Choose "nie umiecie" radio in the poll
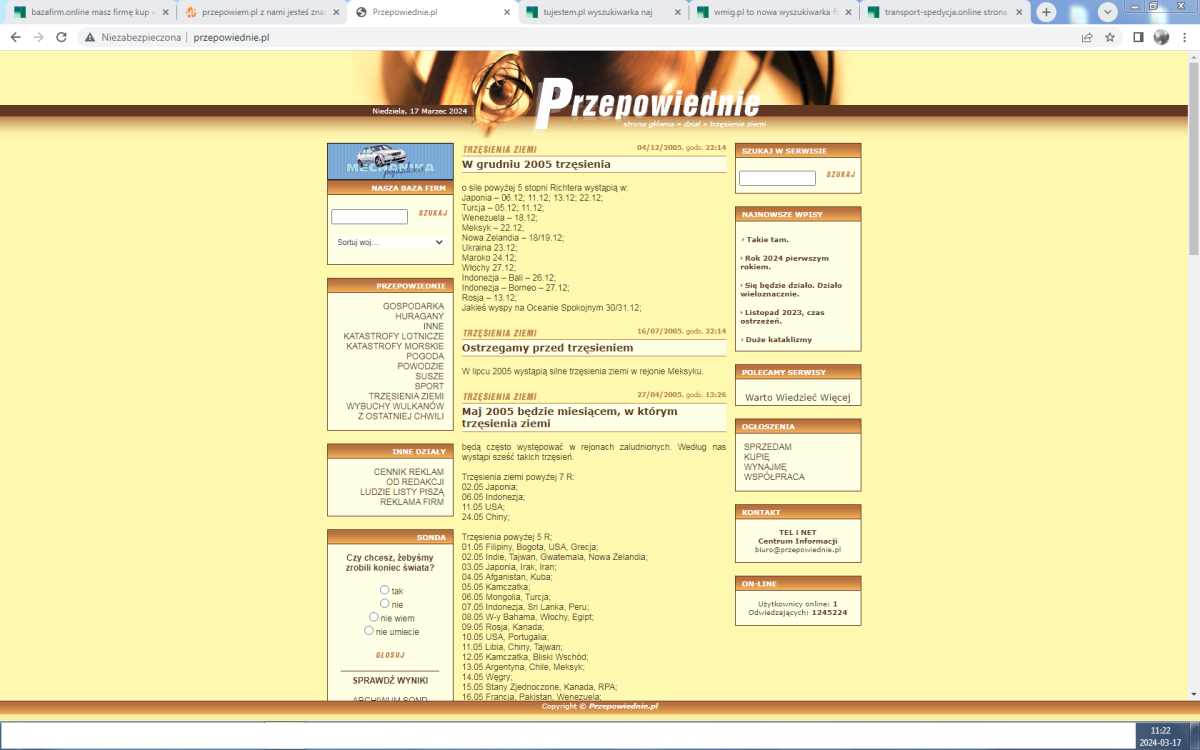 (369, 631)
